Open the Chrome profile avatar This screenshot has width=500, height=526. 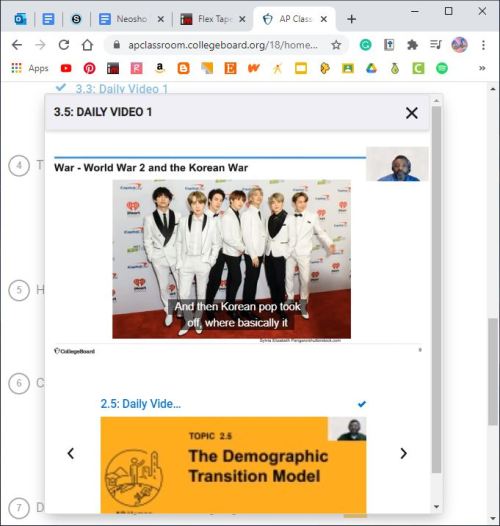pyautogui.click(x=459, y=45)
